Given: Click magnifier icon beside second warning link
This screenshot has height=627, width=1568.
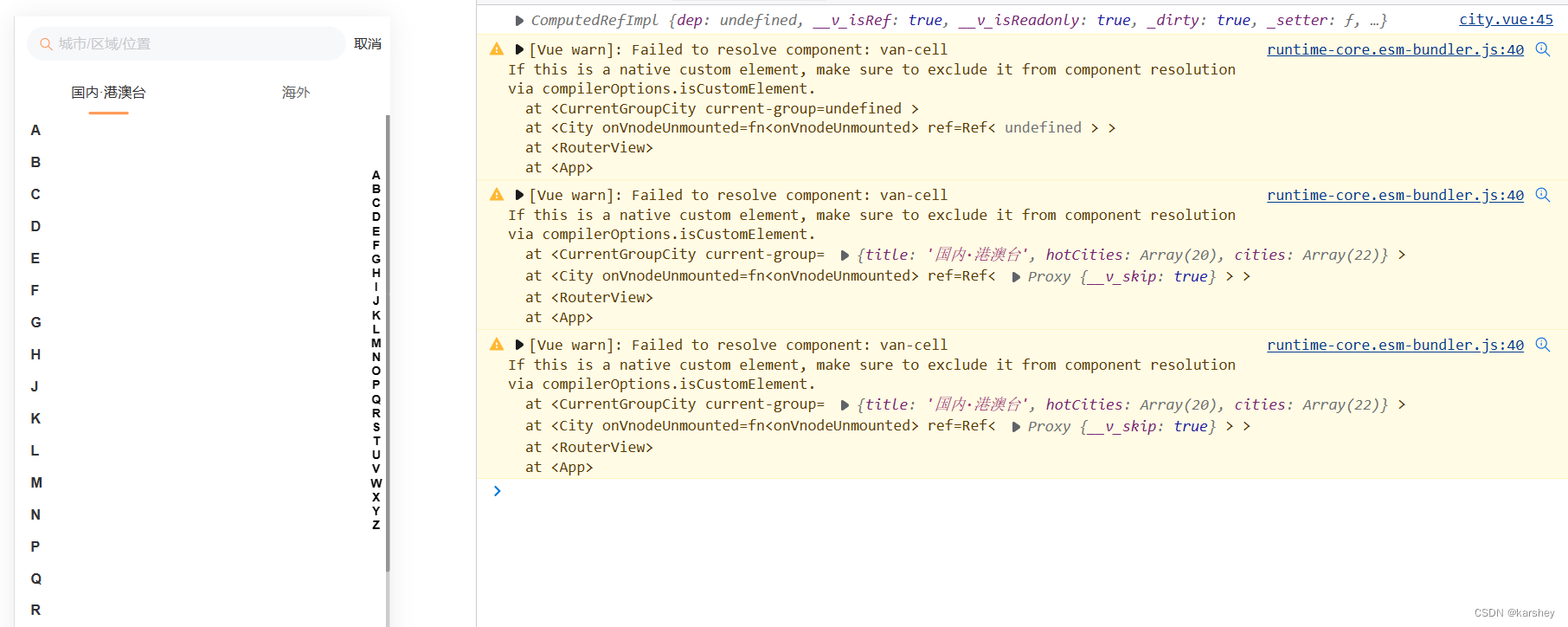Looking at the screenshot, I should (x=1542, y=195).
